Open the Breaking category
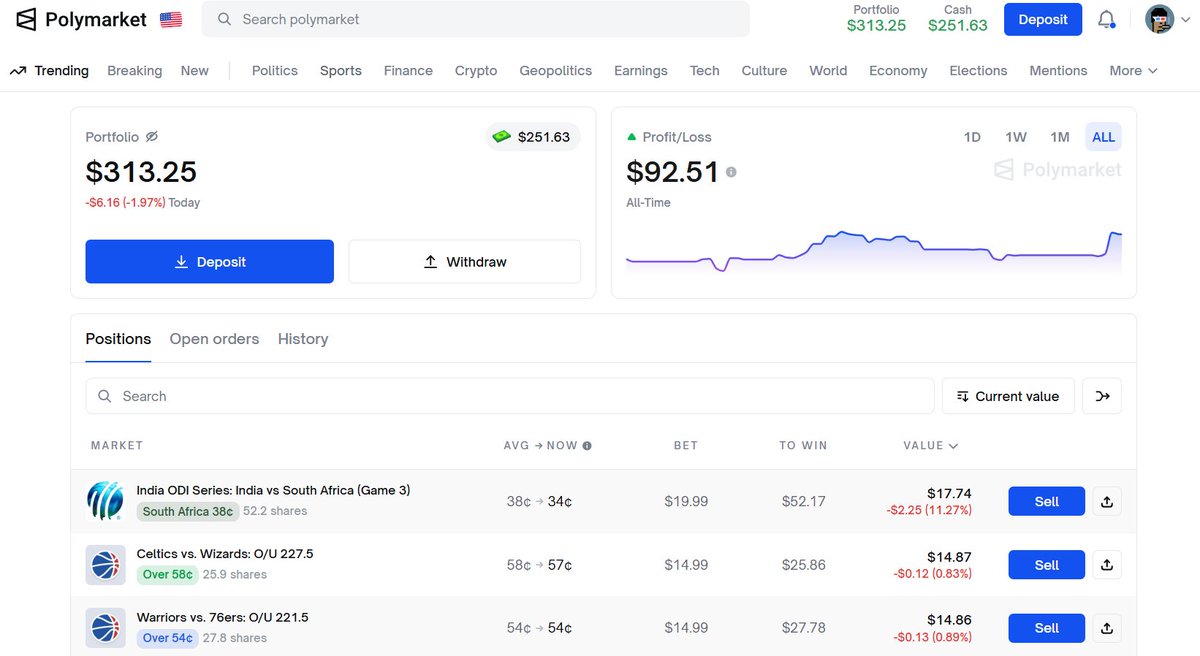Viewport: 1200px width, 656px height. [134, 71]
